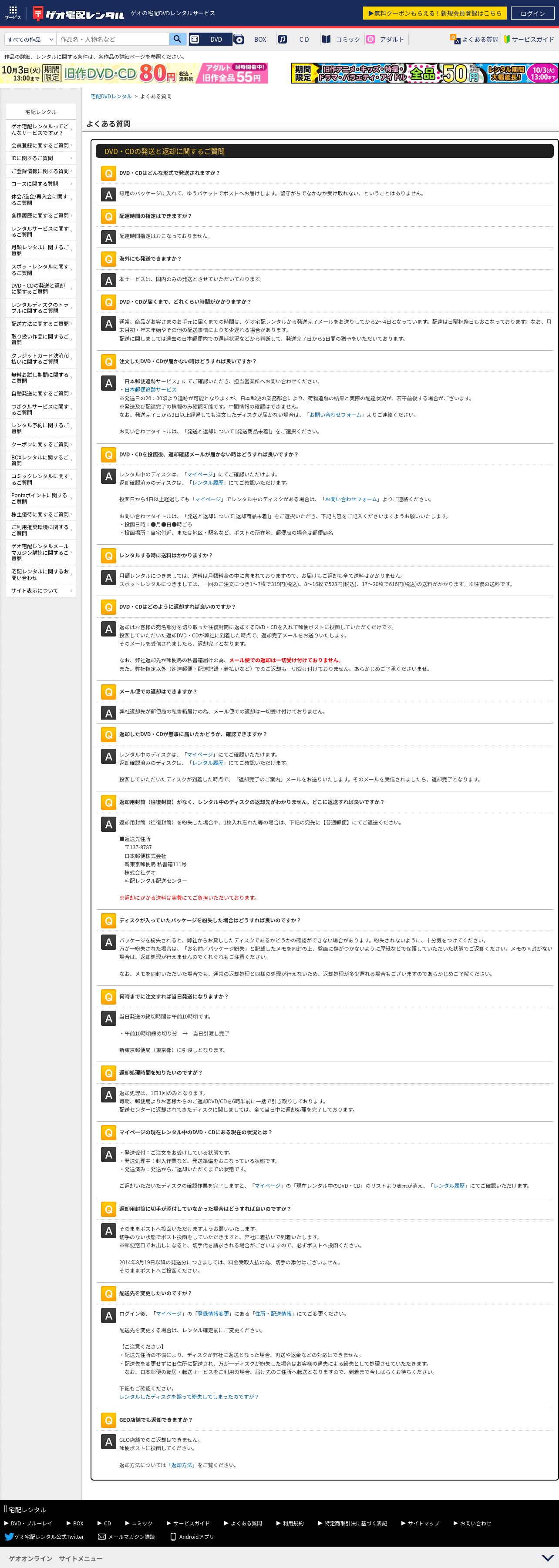The height and width of the screenshot is (1568, 559).
Task: Open sidebar 会員登録に関するご質問
Action: 41,145
